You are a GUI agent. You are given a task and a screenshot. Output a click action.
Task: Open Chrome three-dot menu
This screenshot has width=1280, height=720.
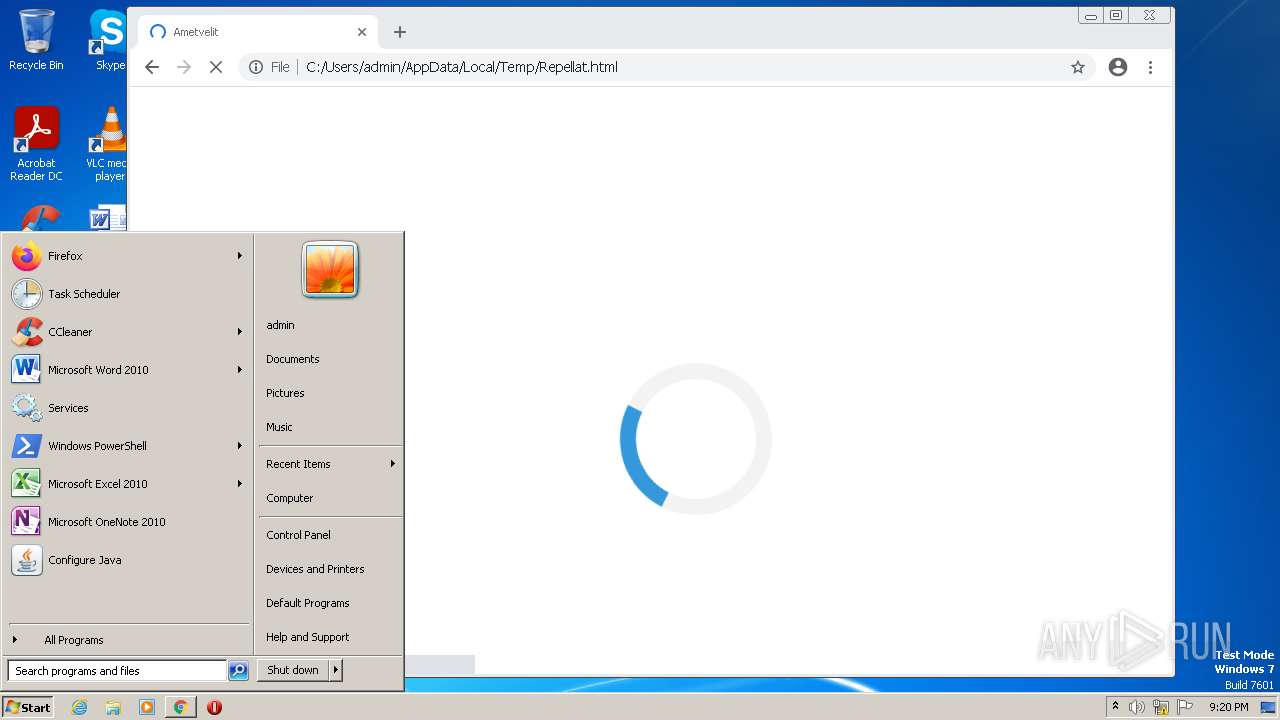coord(1150,67)
